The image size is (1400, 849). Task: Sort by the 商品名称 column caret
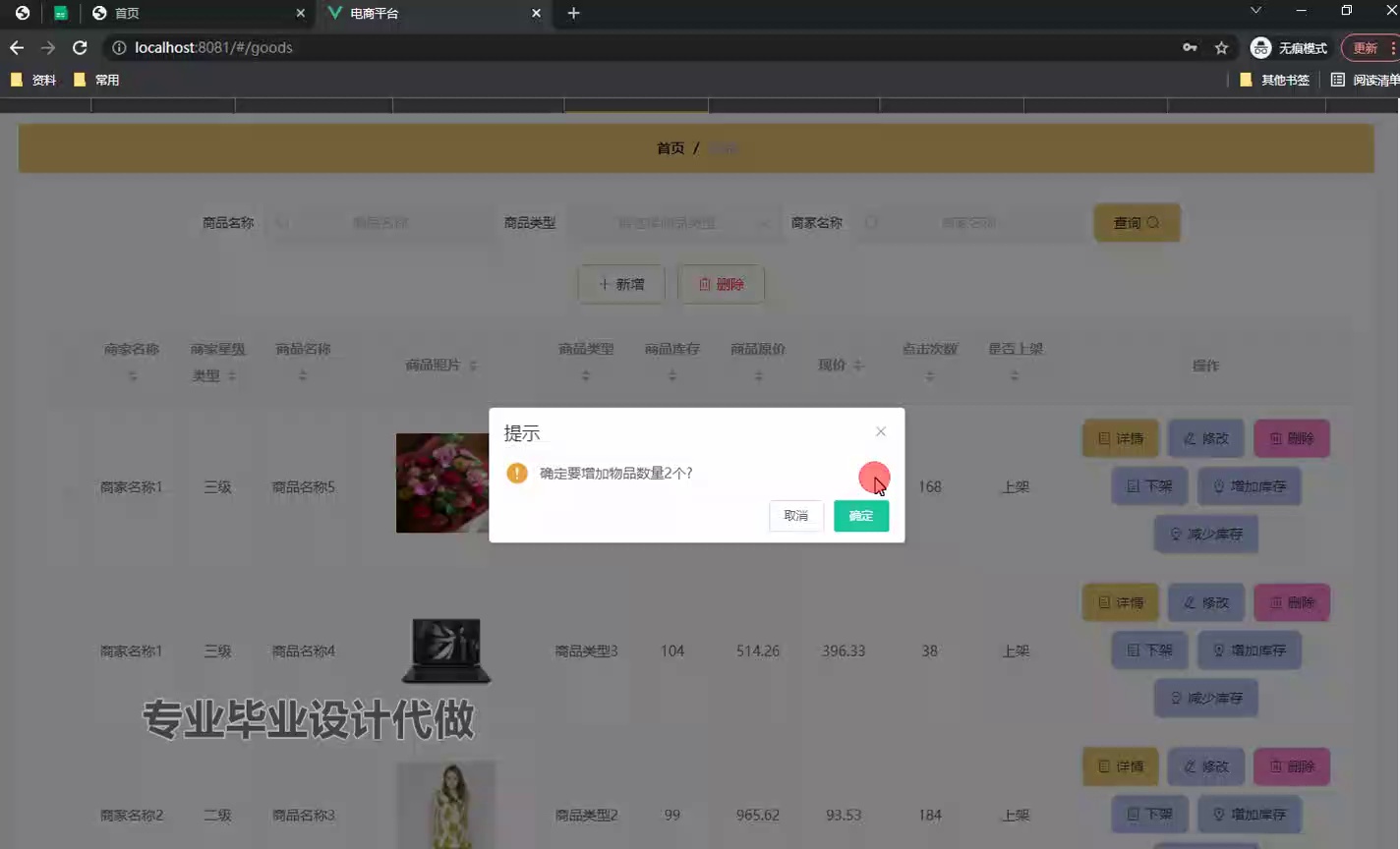(x=303, y=375)
